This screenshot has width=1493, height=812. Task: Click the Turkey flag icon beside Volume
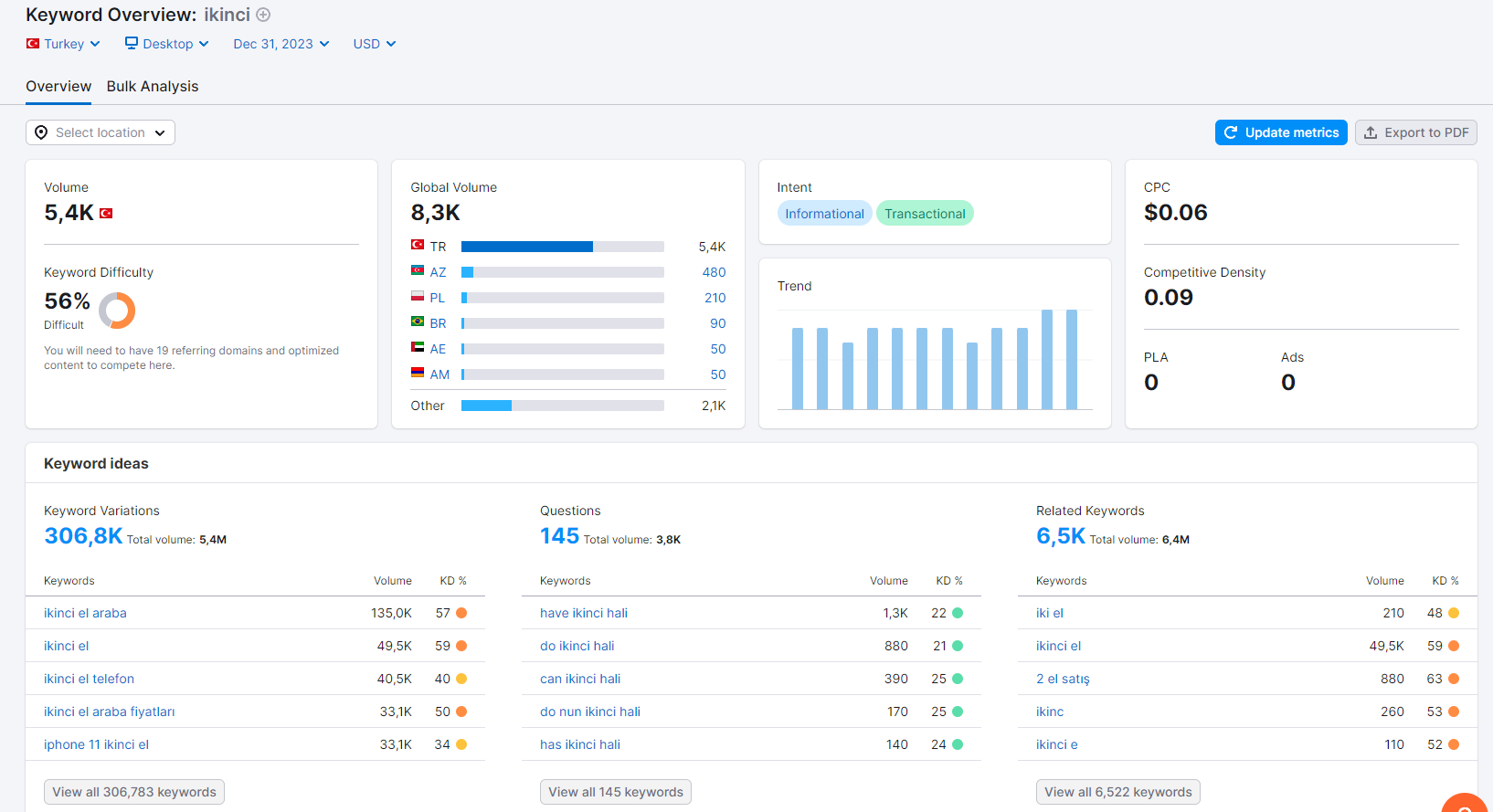(x=106, y=213)
